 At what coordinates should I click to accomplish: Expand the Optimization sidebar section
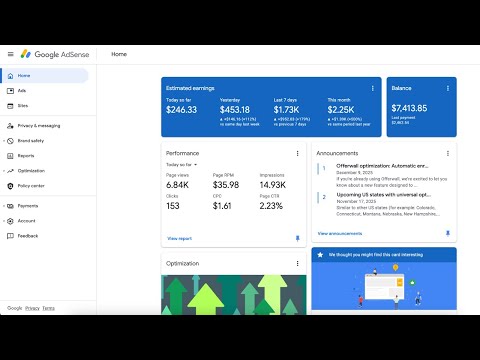[4, 171]
